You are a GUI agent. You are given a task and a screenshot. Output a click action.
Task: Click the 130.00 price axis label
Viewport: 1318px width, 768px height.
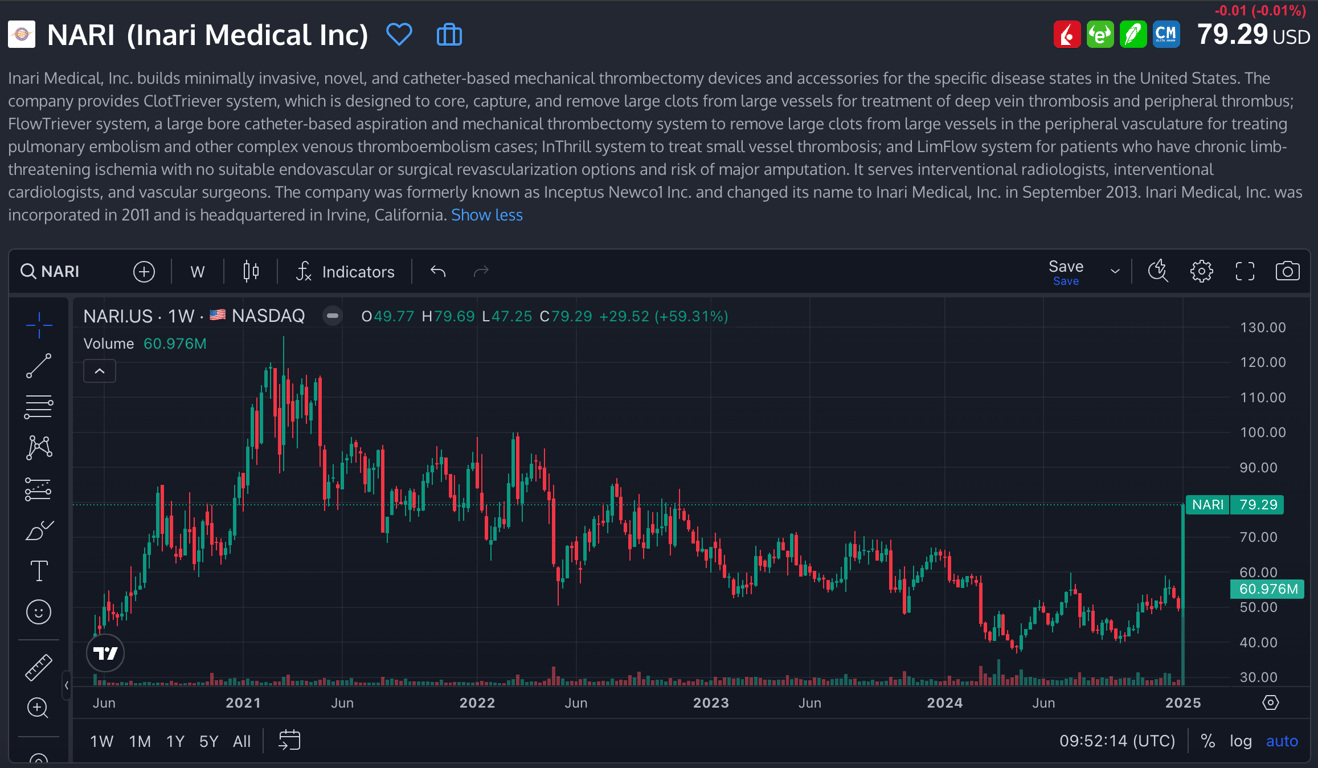pyautogui.click(x=1263, y=328)
